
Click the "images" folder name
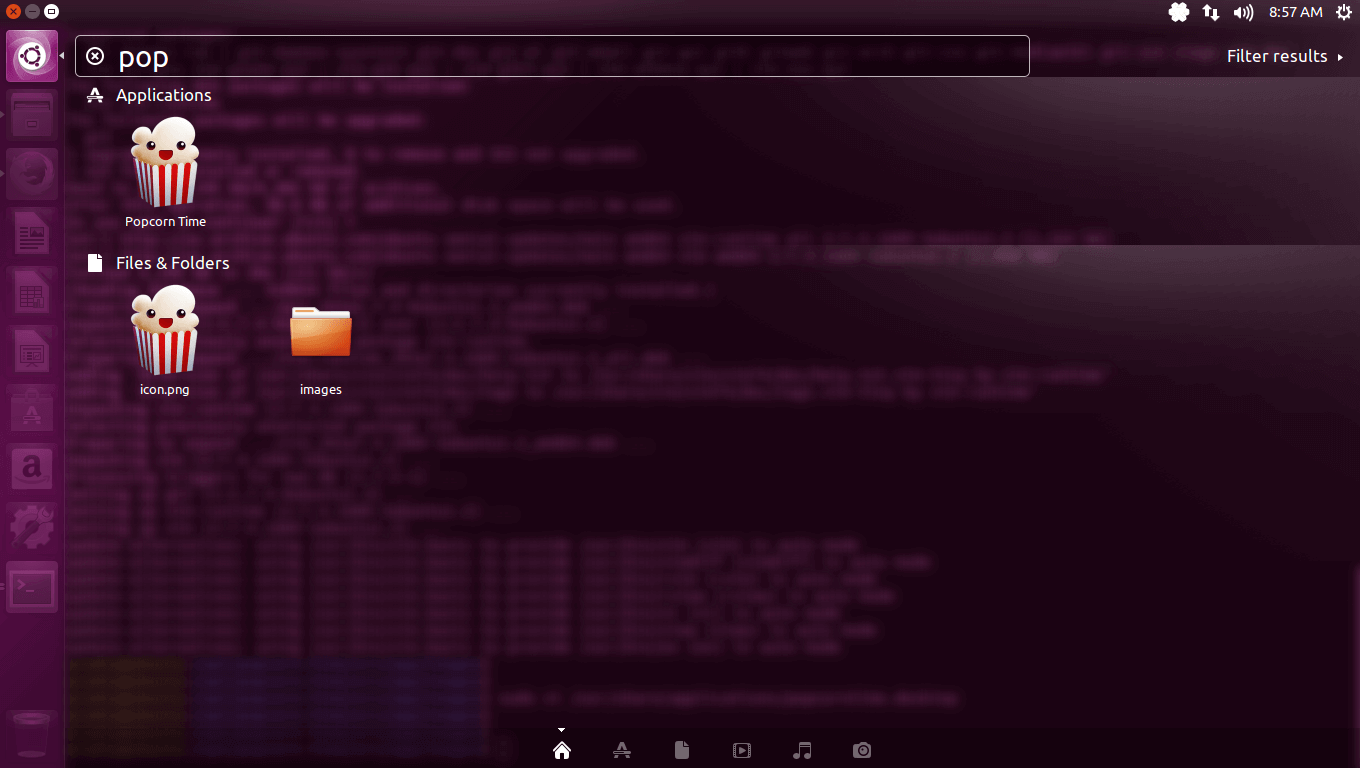coord(321,390)
